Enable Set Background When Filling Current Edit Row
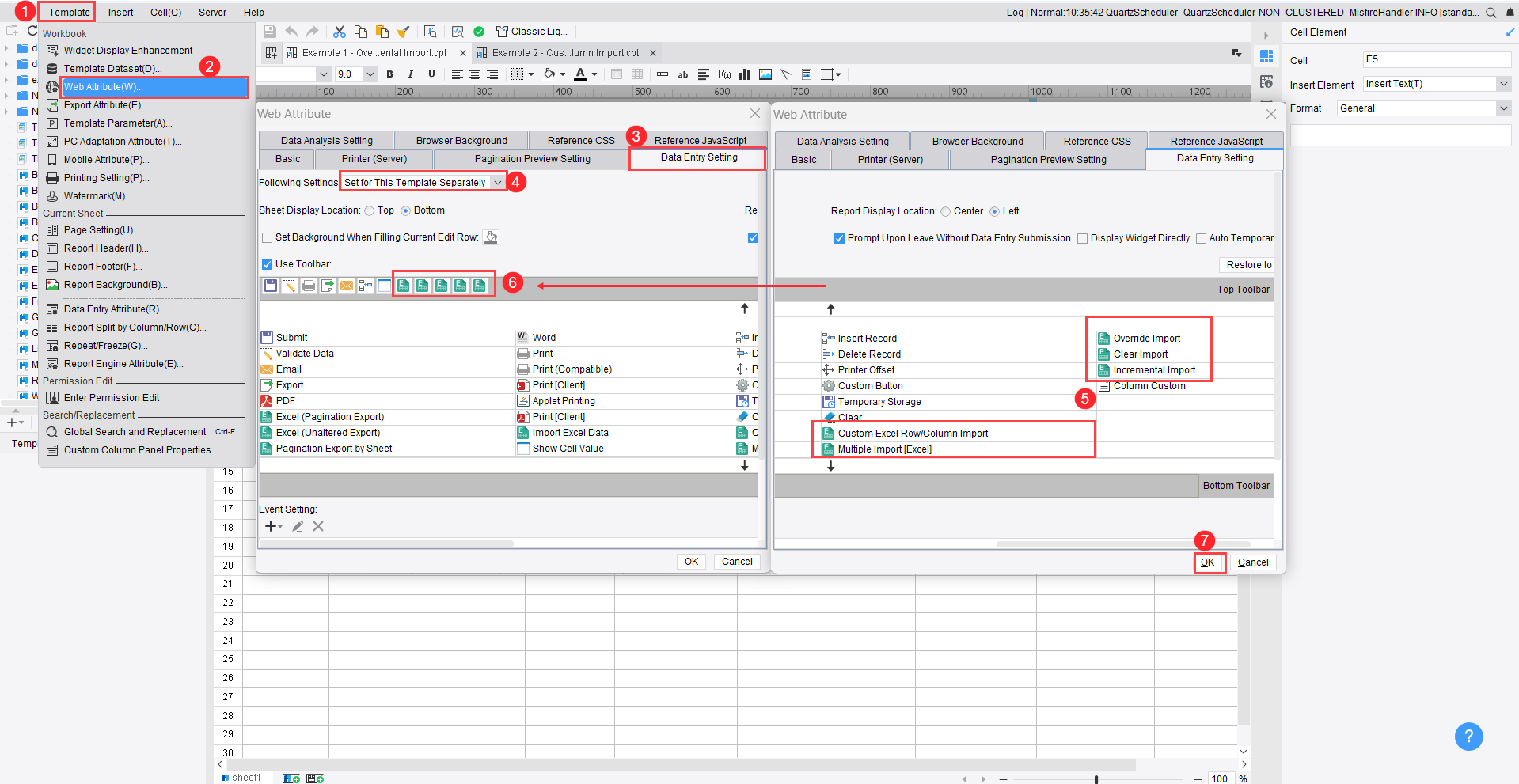This screenshot has width=1519, height=784. pyautogui.click(x=268, y=237)
